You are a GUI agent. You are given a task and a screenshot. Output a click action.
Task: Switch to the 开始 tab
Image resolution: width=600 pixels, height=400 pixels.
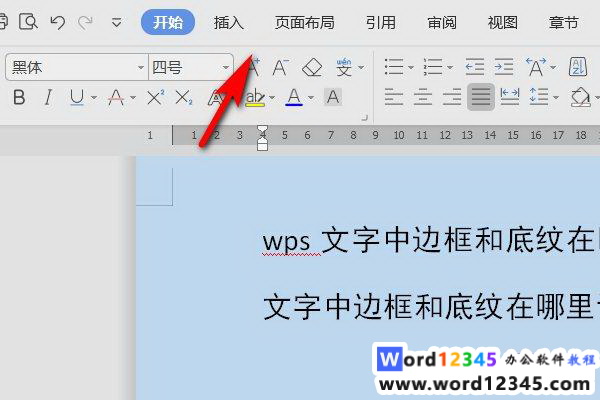(x=168, y=22)
